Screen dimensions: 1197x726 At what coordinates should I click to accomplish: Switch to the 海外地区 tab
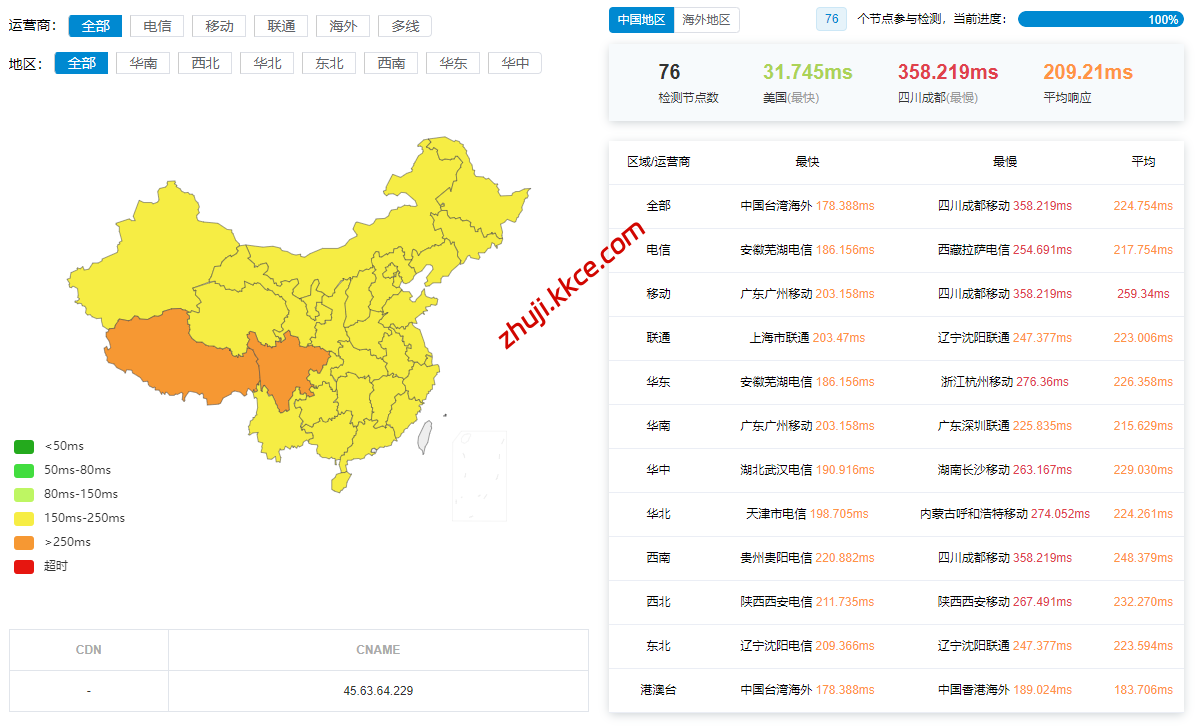[706, 20]
